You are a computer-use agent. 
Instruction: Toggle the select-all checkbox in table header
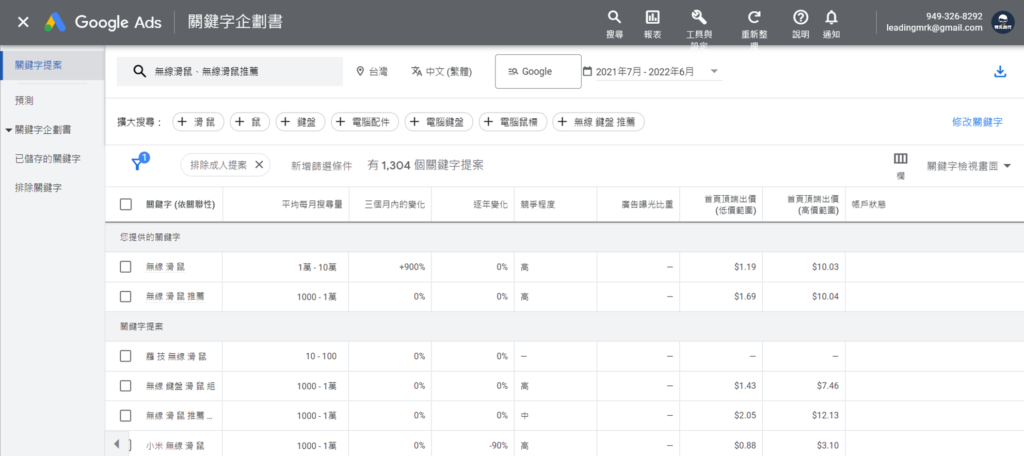(126, 204)
